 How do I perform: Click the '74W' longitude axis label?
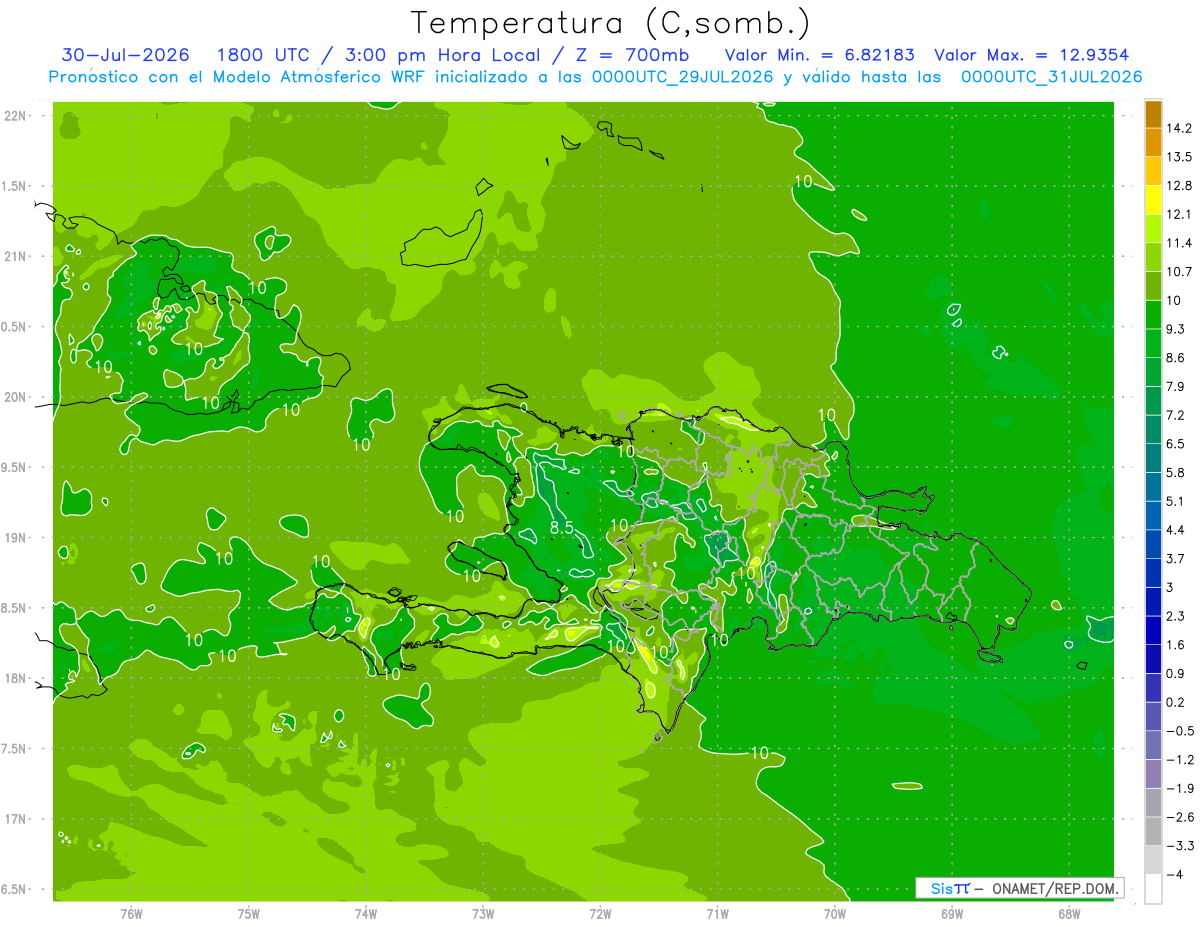[366, 913]
